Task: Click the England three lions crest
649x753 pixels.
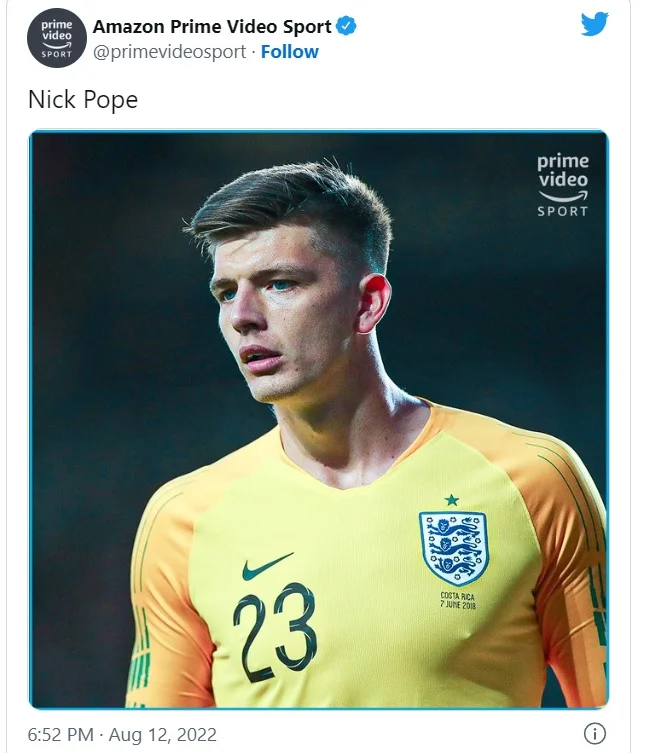Action: click(x=452, y=547)
